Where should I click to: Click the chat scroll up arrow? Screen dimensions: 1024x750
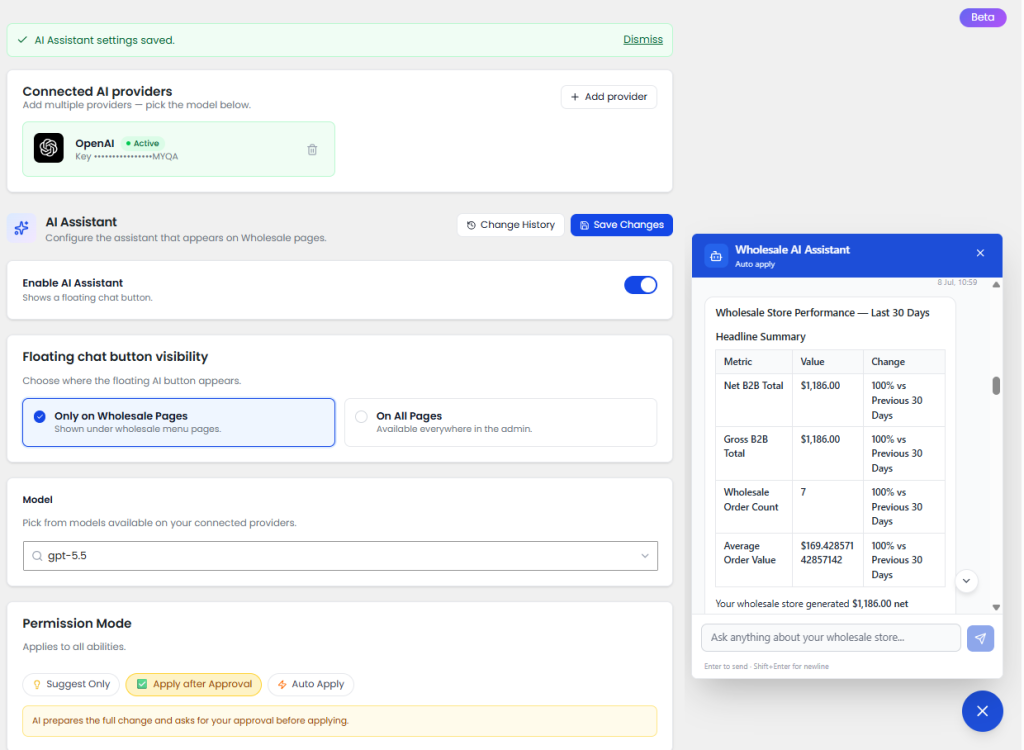[996, 285]
